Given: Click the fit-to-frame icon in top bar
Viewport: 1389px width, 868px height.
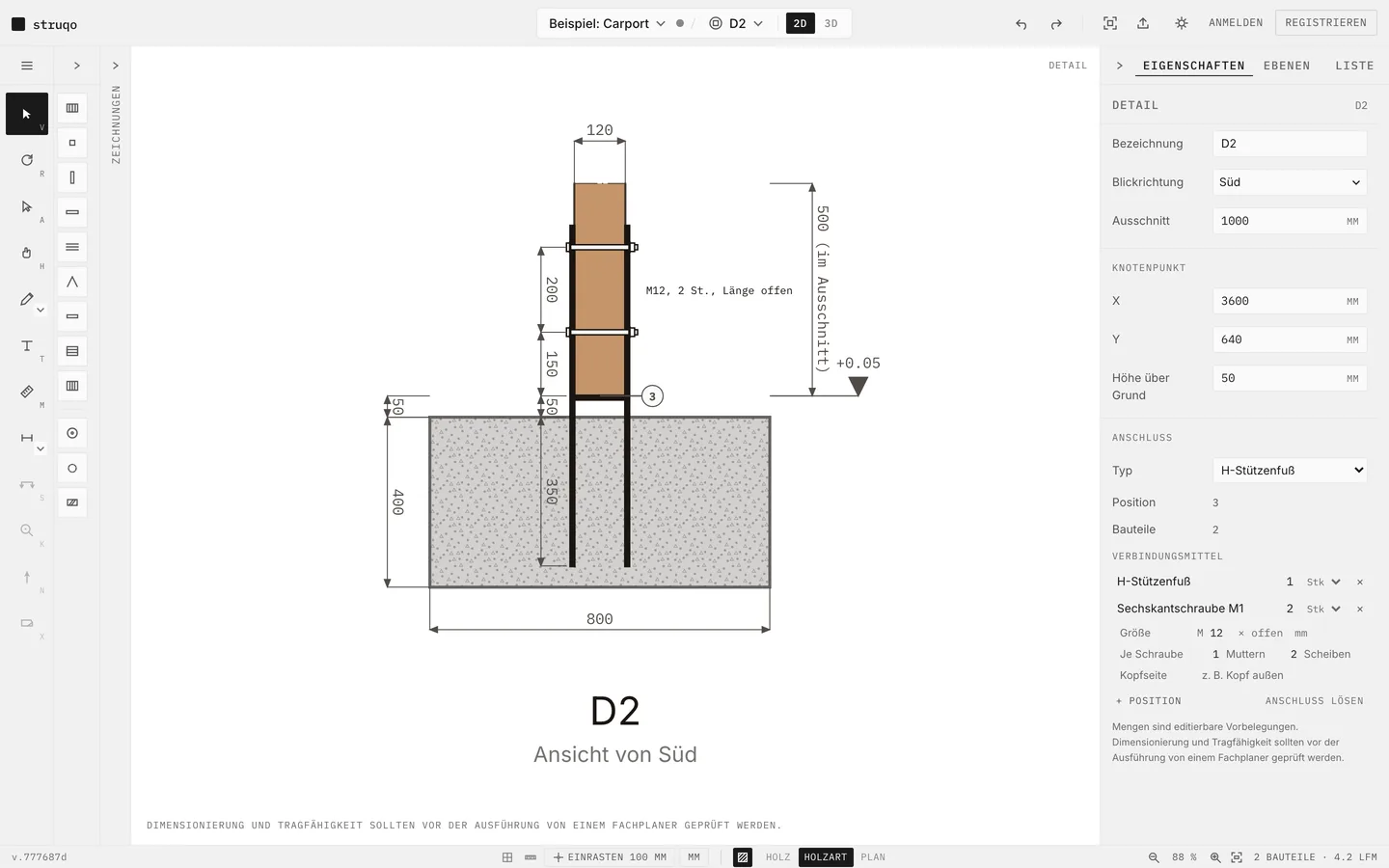Looking at the screenshot, I should [1110, 23].
